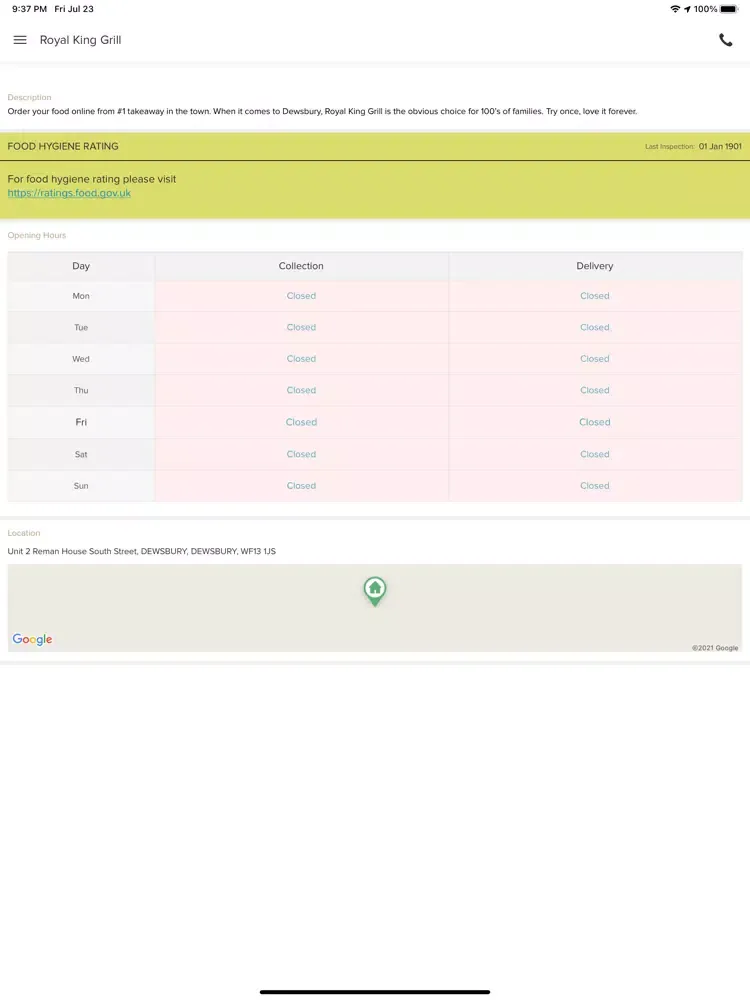Select the Sun row day cell
Image resolution: width=750 pixels, height=1000 pixels.
click(81, 485)
